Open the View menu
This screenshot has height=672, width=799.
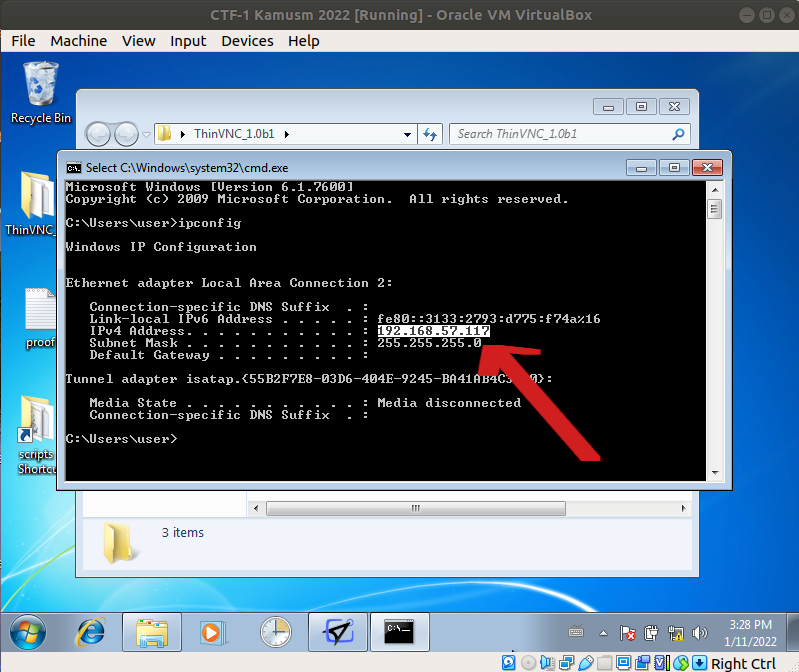139,41
